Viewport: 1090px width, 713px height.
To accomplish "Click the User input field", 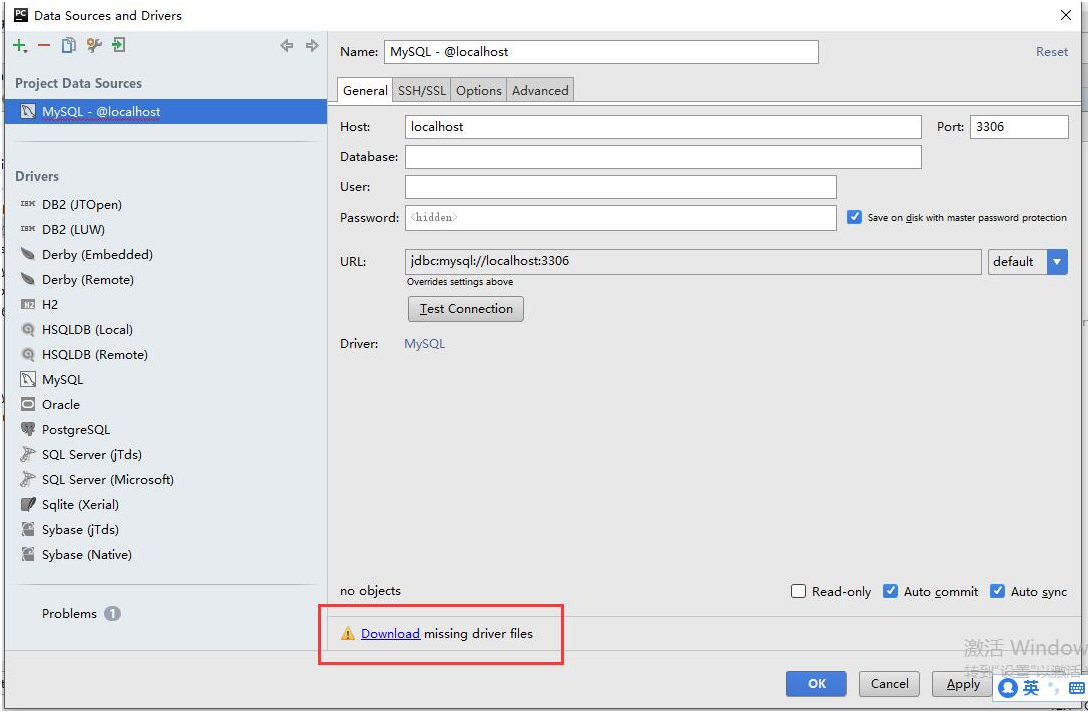I will (x=621, y=187).
